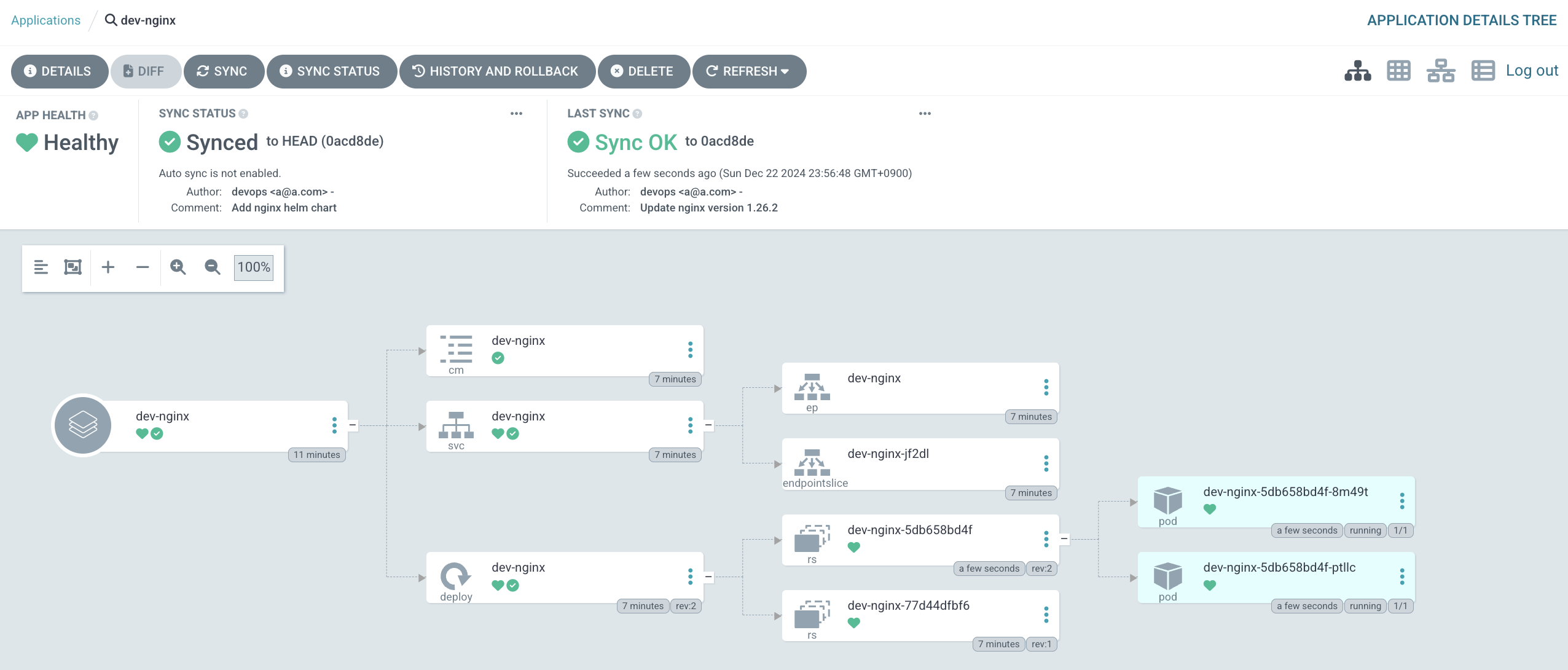Click the SYNC button
Screen dimensions: 1568x670
(223, 72)
